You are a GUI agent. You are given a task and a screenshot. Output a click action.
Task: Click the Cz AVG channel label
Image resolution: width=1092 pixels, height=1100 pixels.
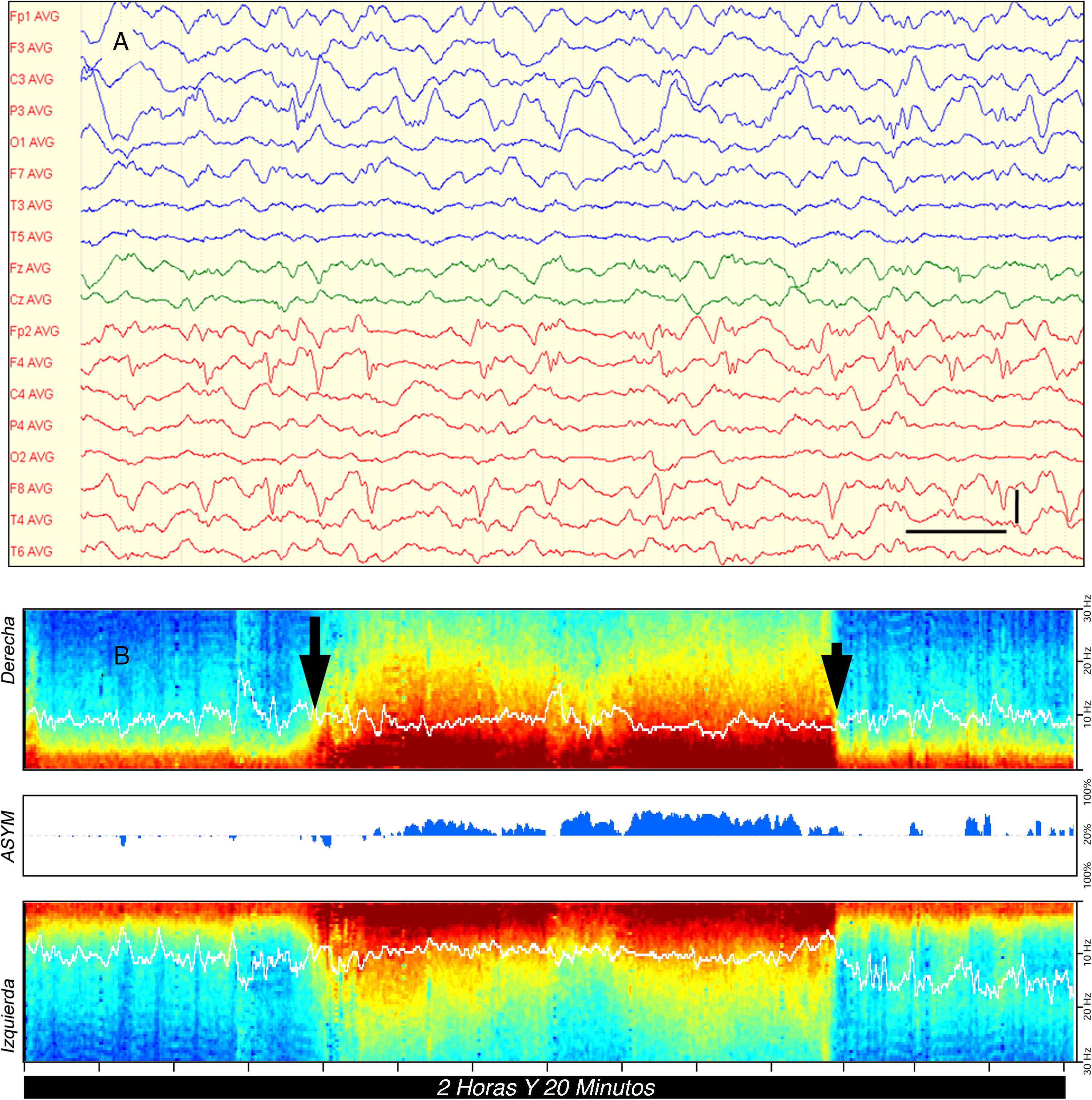click(31, 299)
